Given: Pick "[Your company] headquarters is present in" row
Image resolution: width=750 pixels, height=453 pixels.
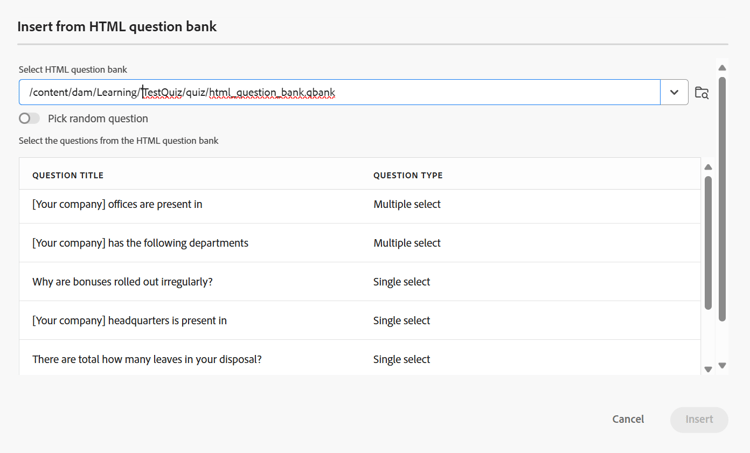Looking at the screenshot, I should coord(129,321).
